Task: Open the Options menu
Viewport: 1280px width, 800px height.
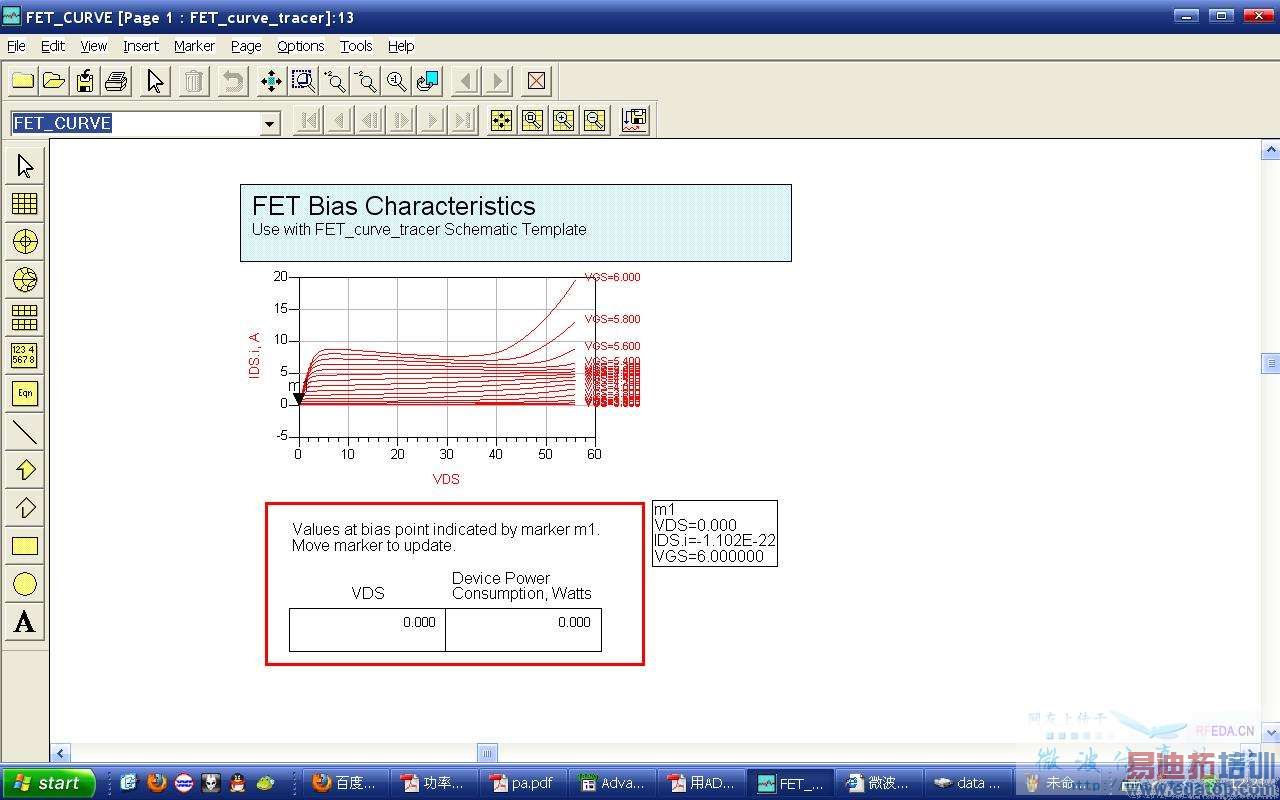Action: tap(301, 46)
